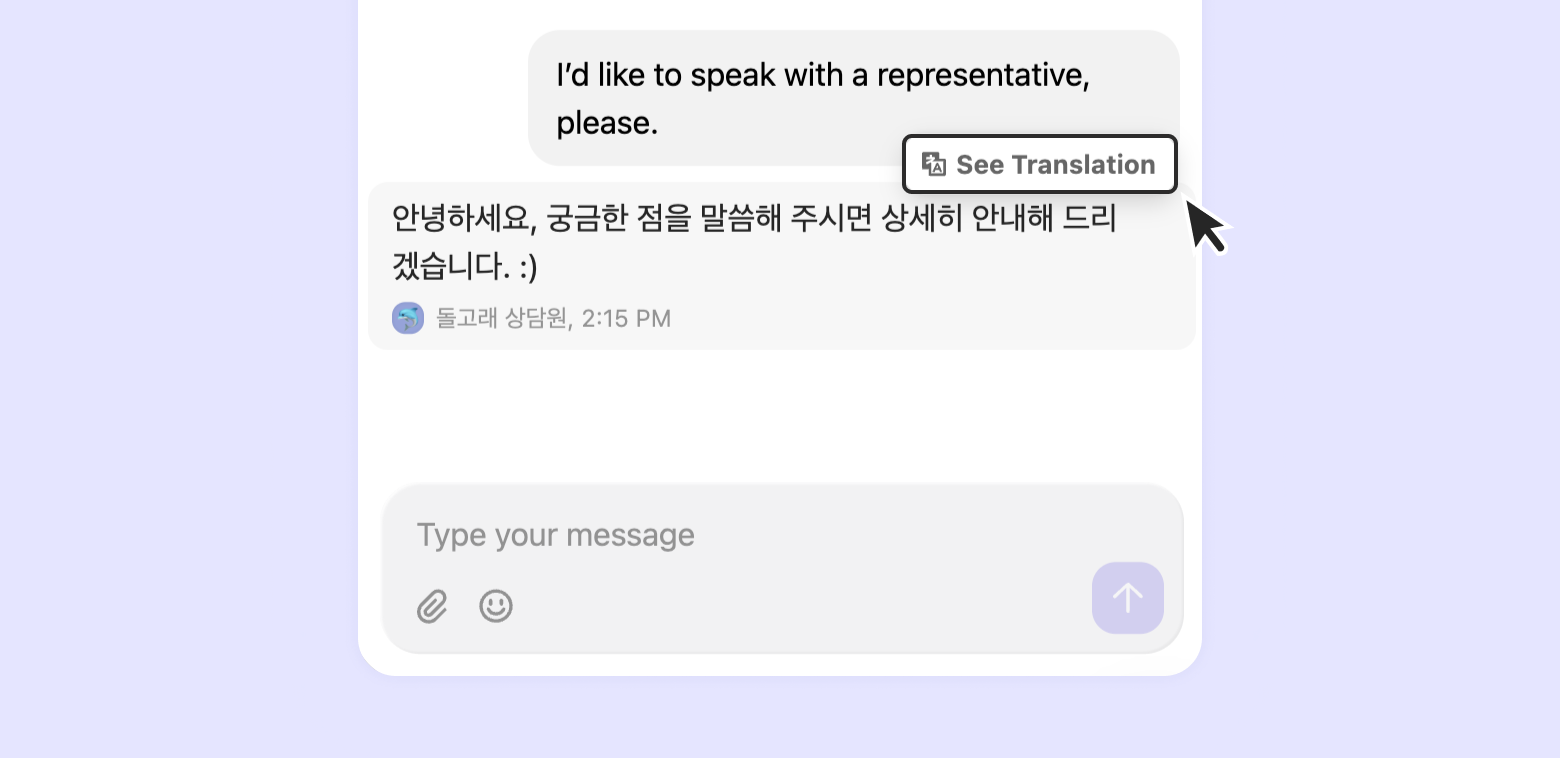1560x758 pixels.
Task: Click the "See Translation" text label
Action: point(1055,164)
